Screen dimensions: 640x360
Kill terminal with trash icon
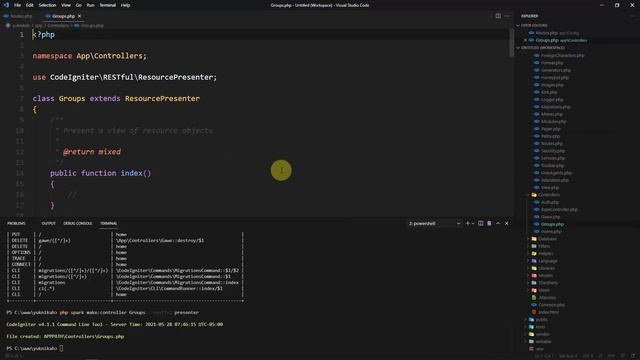(489, 224)
